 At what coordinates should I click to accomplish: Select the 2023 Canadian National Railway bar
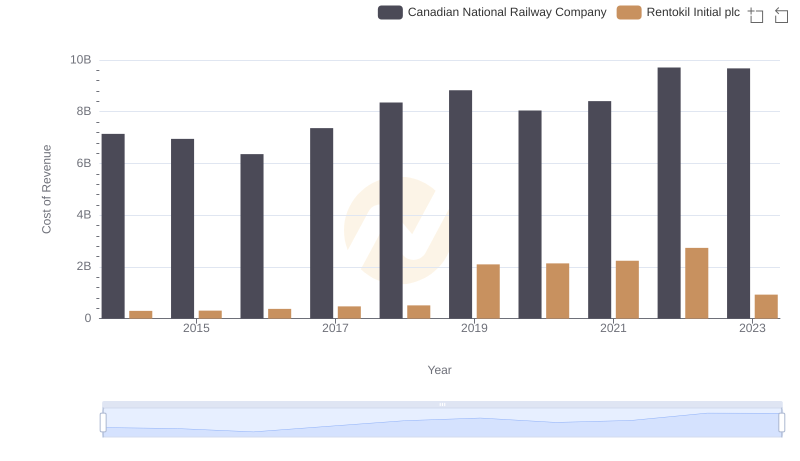739,194
